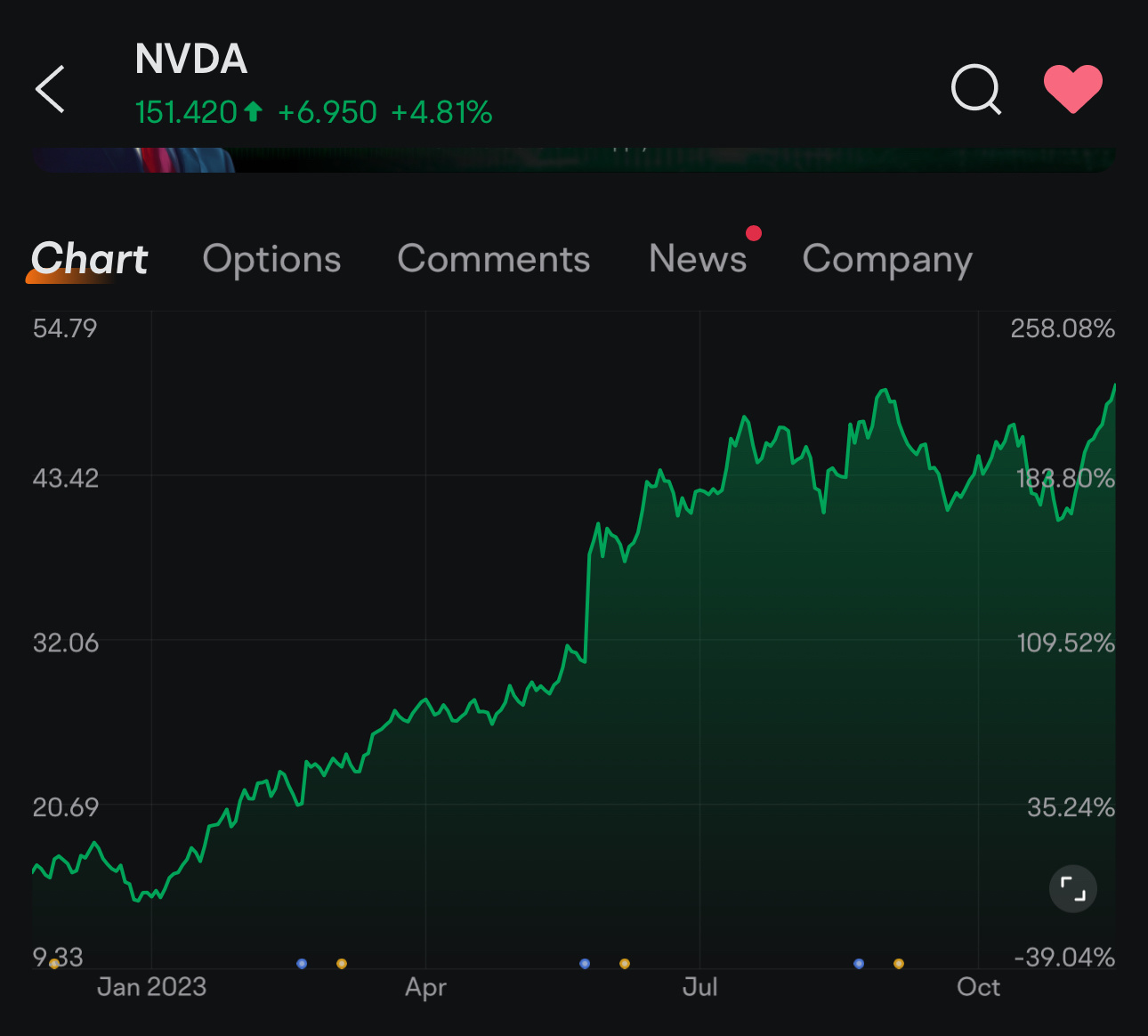Click the 258.08% axis label
This screenshot has width=1148, height=1036.
(1063, 328)
